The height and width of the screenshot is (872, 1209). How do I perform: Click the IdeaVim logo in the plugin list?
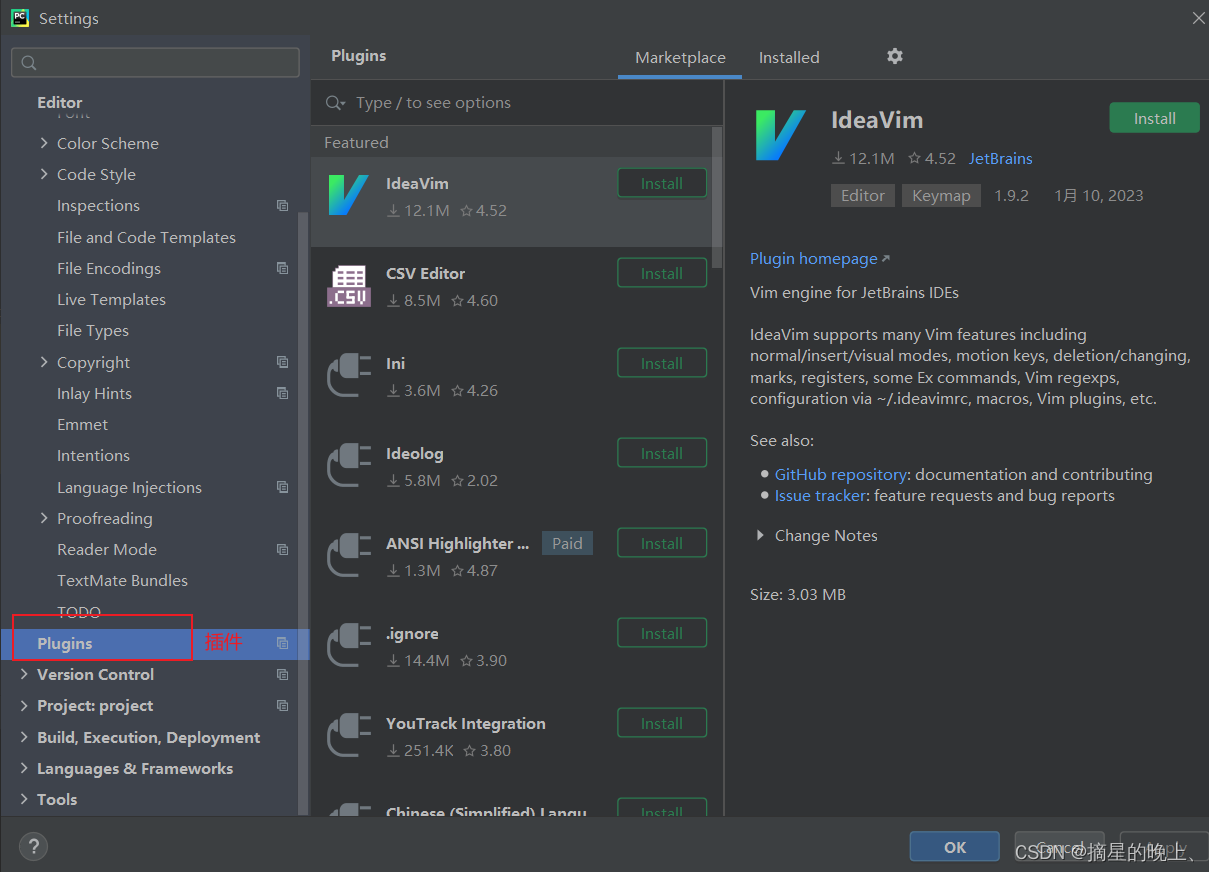[x=348, y=195]
